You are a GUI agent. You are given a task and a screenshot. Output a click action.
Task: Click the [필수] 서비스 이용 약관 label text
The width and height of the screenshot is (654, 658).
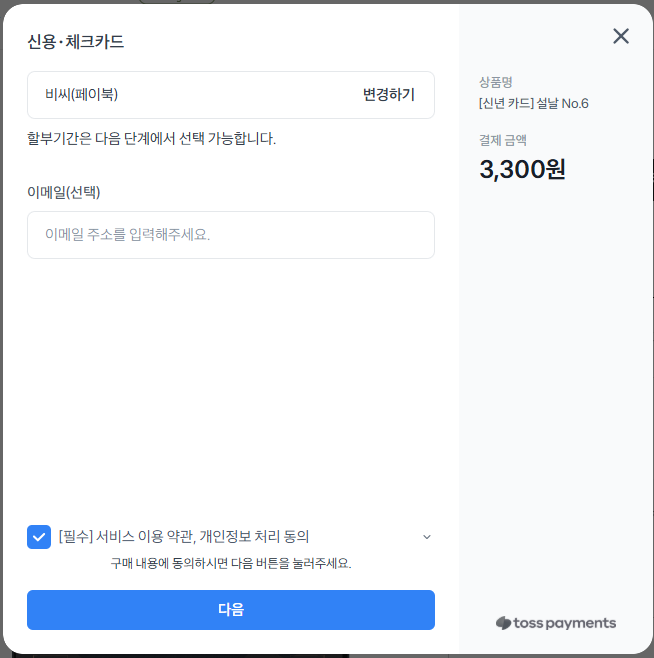pyautogui.click(x=184, y=536)
